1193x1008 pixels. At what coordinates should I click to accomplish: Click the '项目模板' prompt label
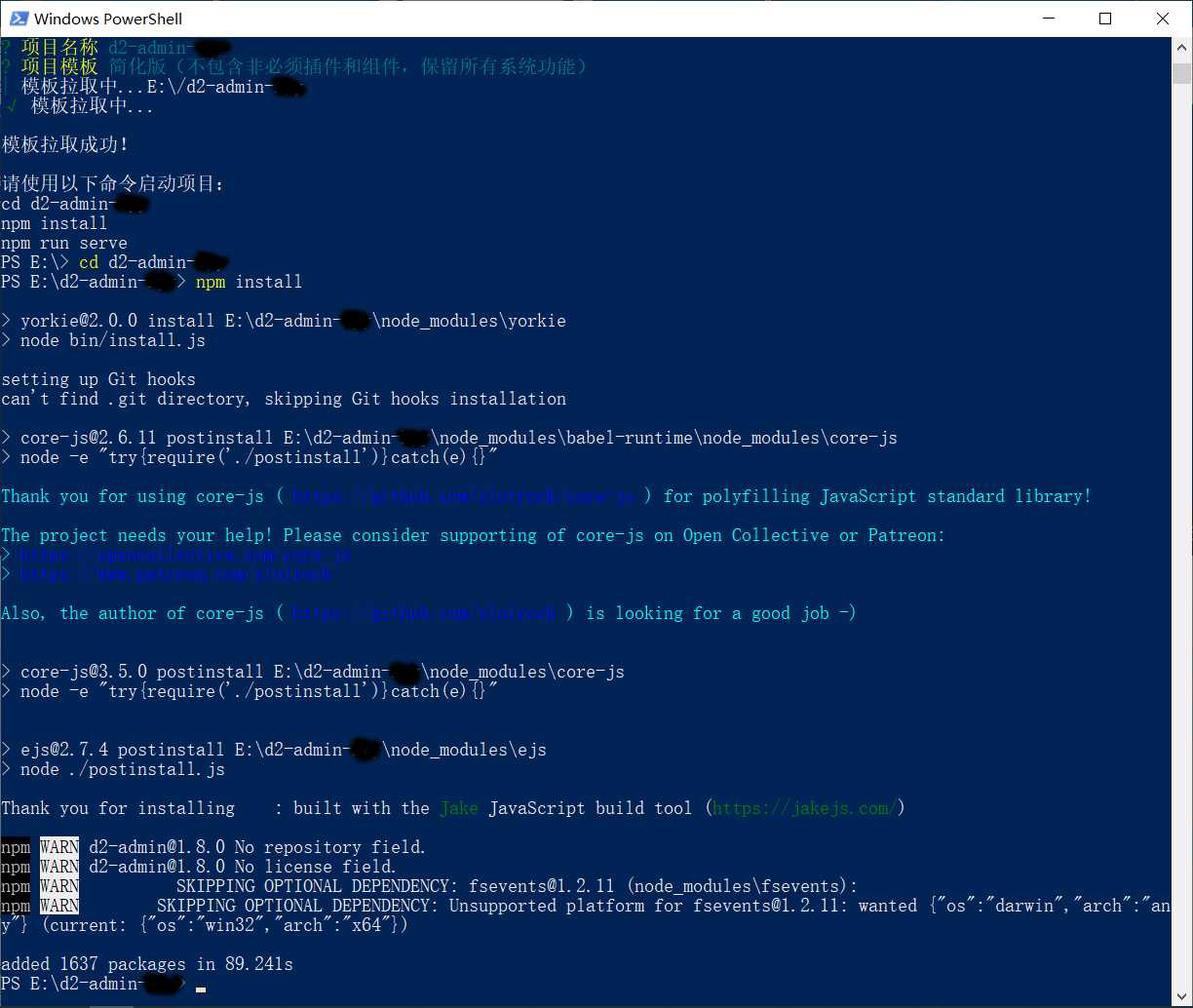tap(59, 66)
